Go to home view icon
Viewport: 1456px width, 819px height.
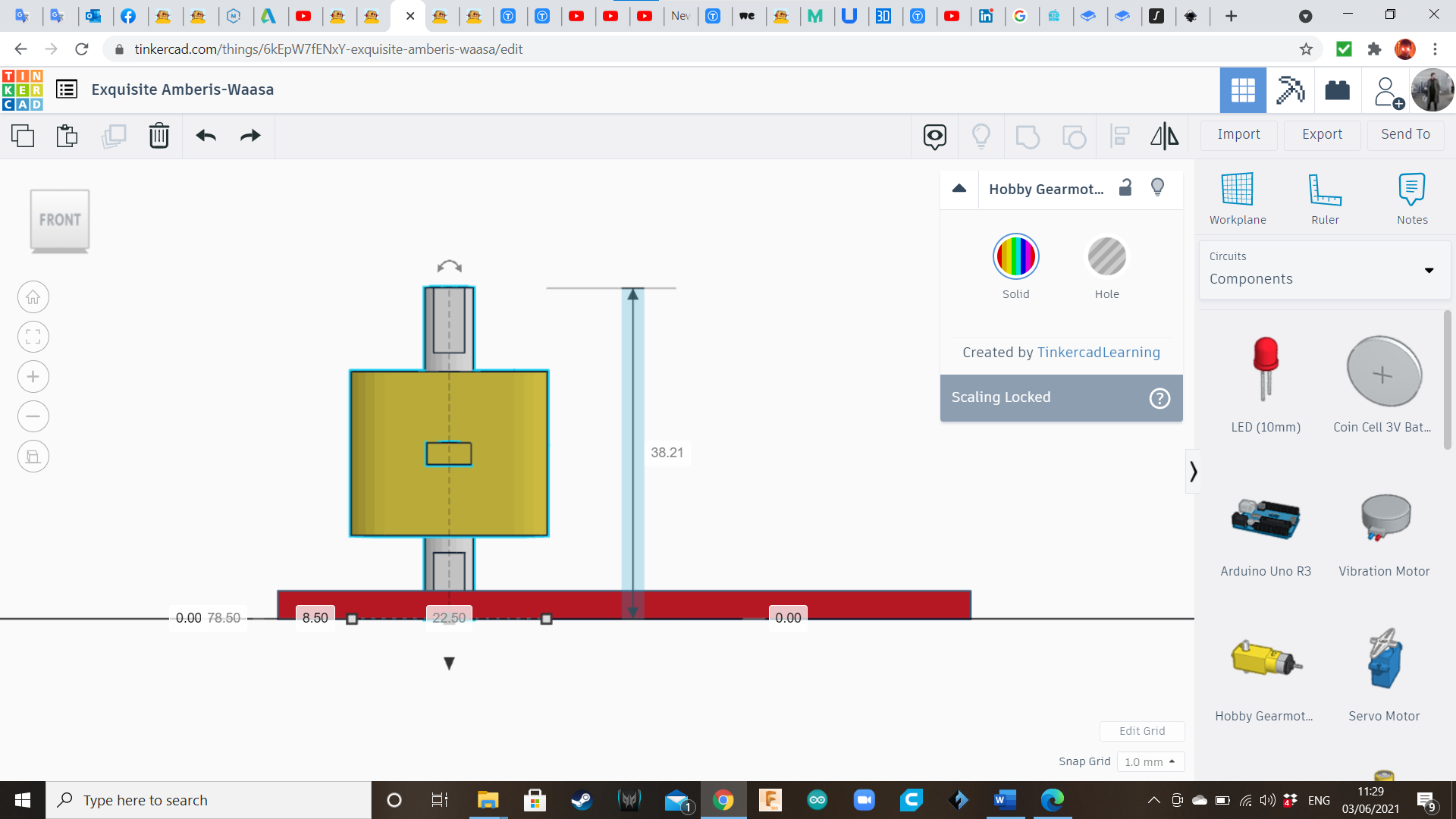pyautogui.click(x=33, y=297)
